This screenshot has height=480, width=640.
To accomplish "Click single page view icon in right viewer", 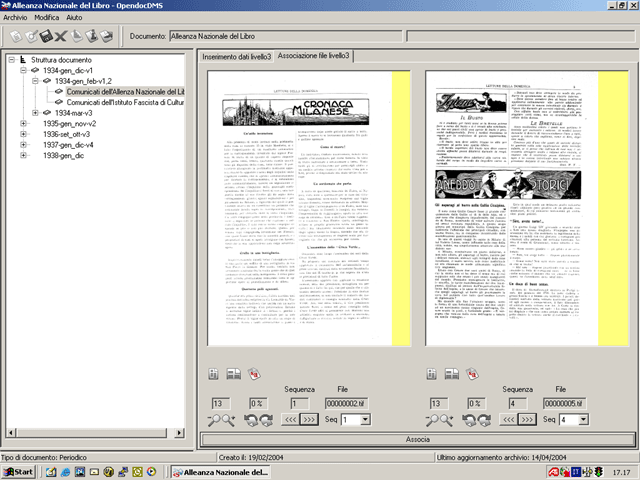I will click(432, 374).
